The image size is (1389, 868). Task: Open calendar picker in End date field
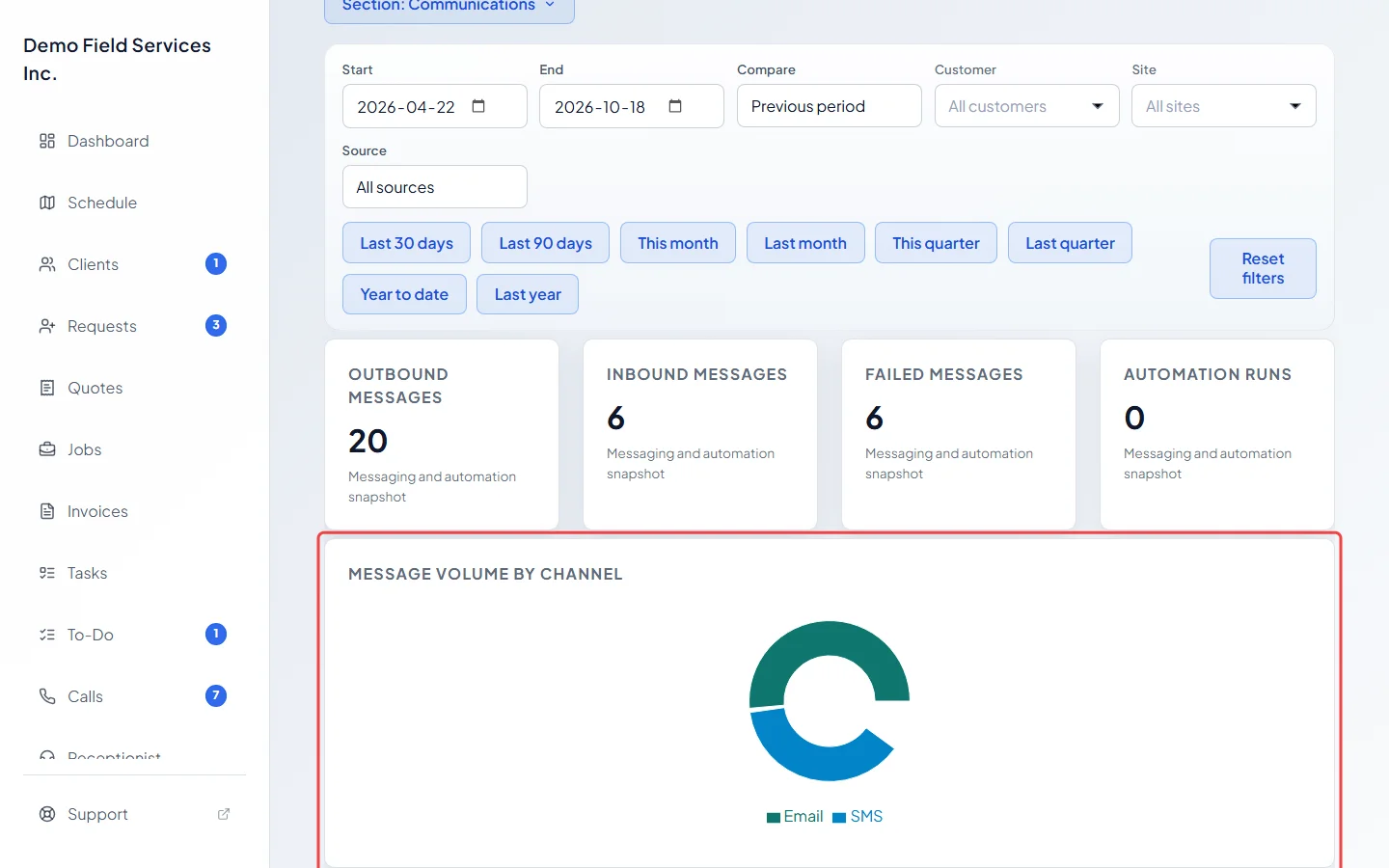click(x=675, y=106)
